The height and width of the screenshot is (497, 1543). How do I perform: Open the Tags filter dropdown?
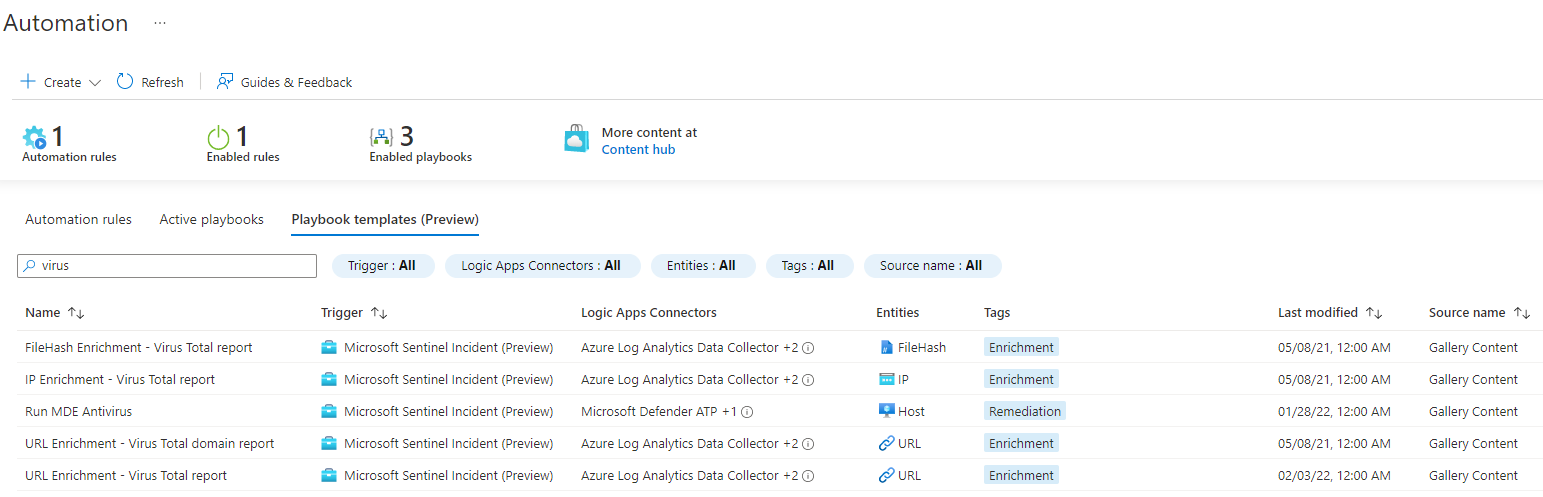[809, 266]
